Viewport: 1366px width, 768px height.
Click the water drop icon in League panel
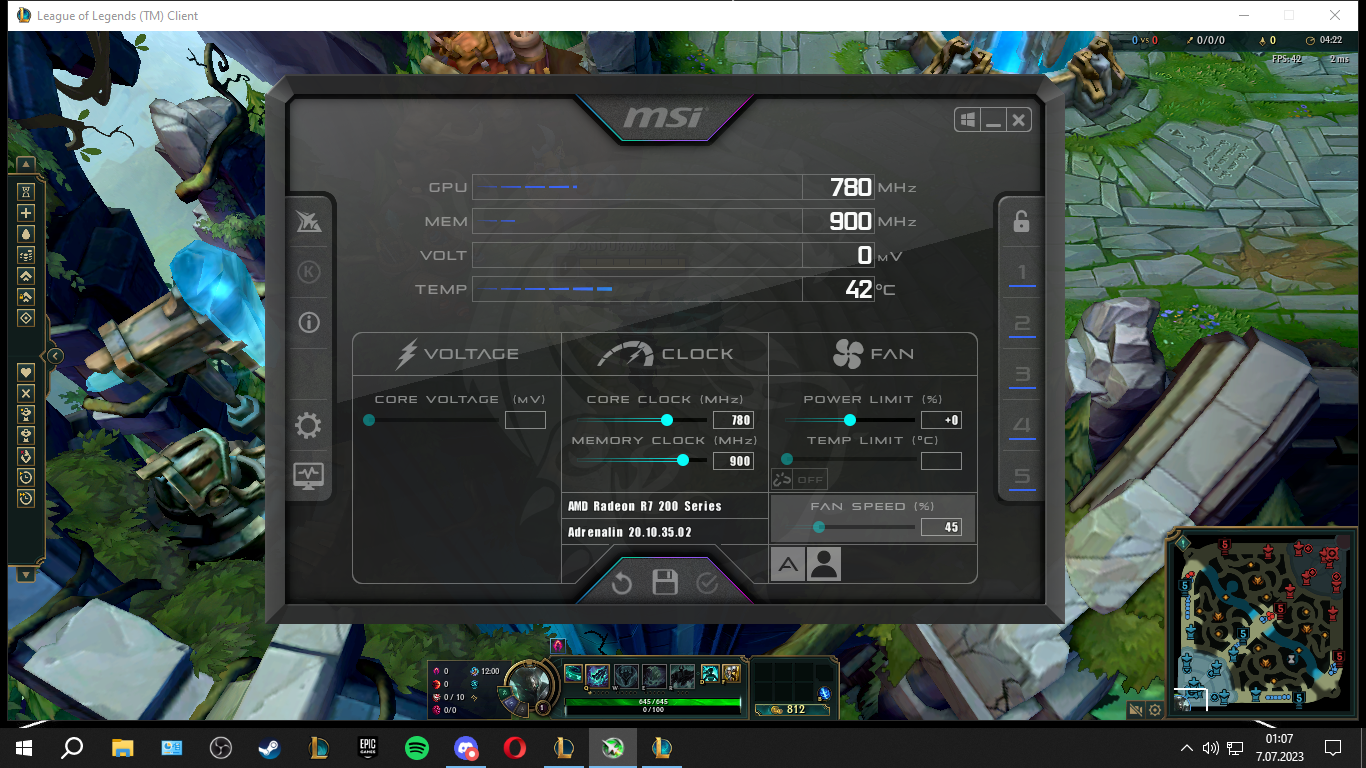tap(26, 234)
